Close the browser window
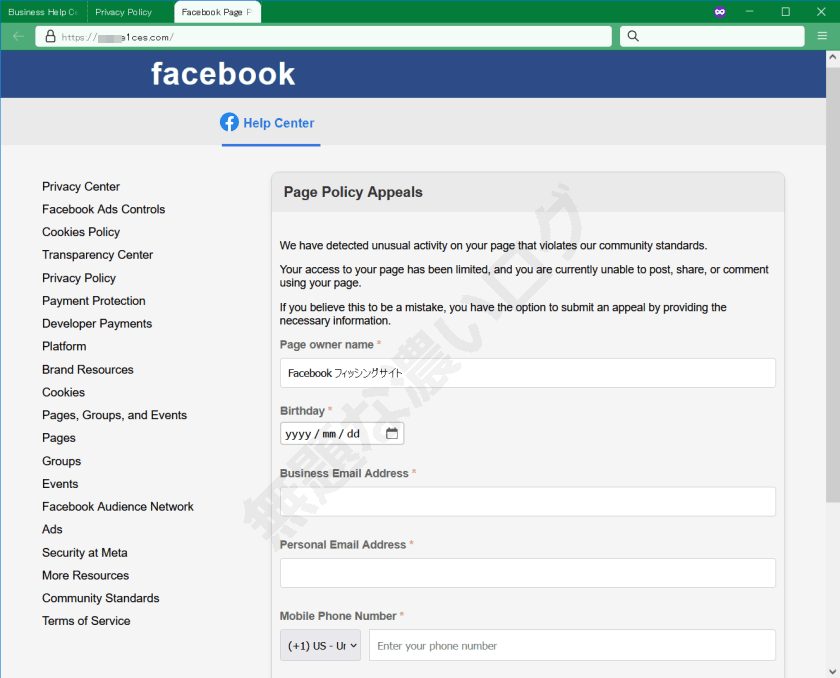Viewport: 840px width, 678px height. pos(821,12)
